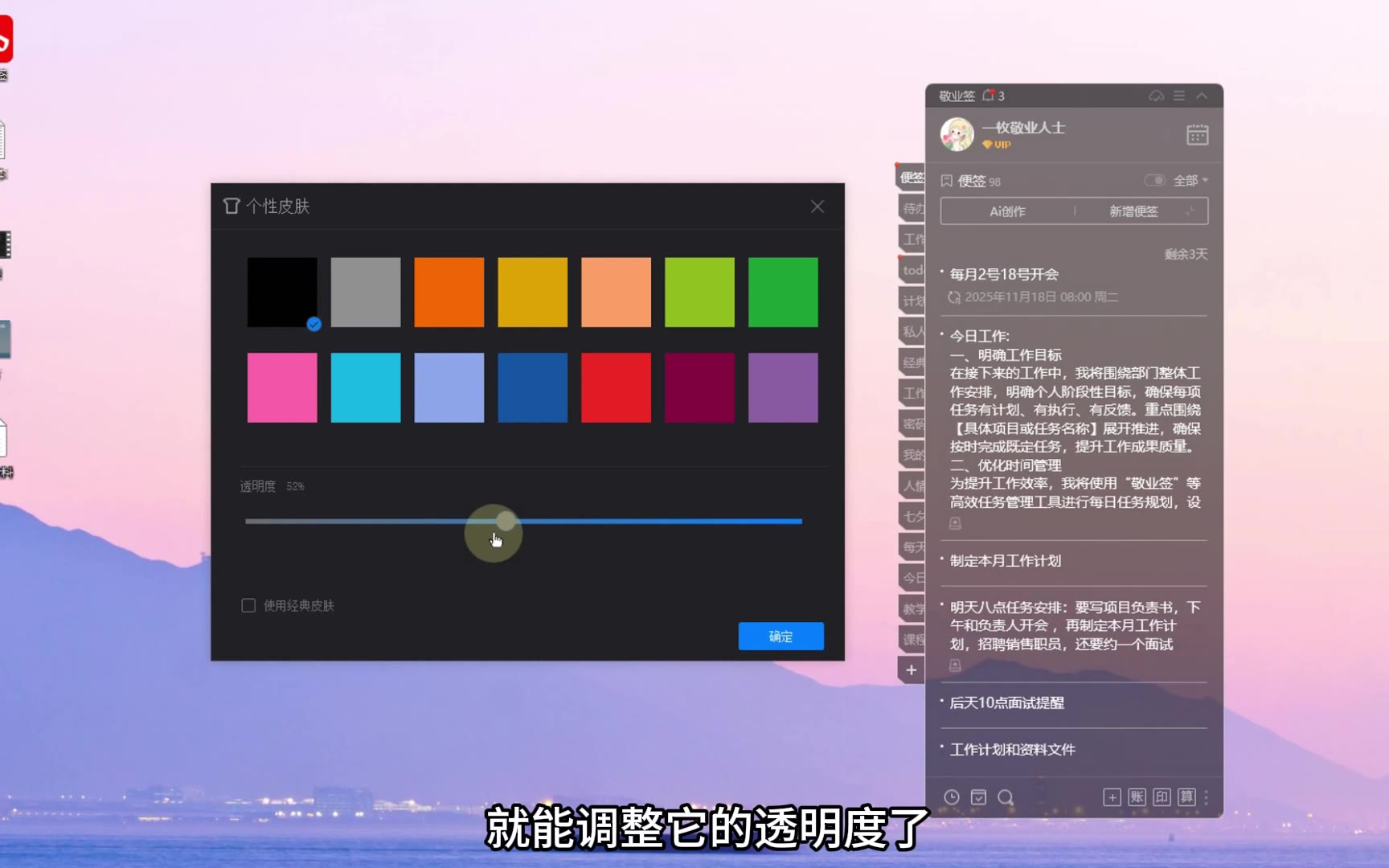This screenshot has width=1389, height=868.
Task: Expand the 全部 filter dropdown
Action: (1190, 180)
